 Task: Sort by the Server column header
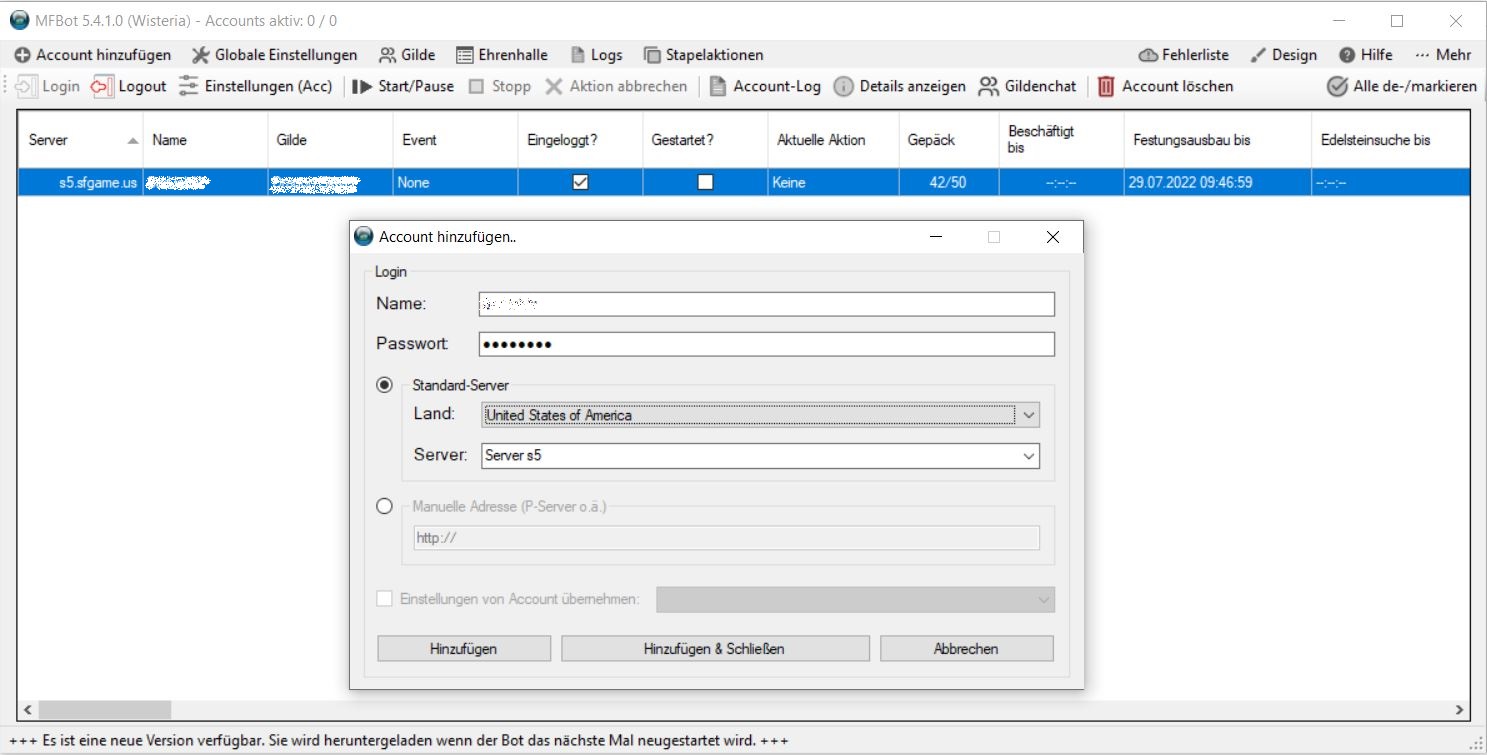click(81, 140)
